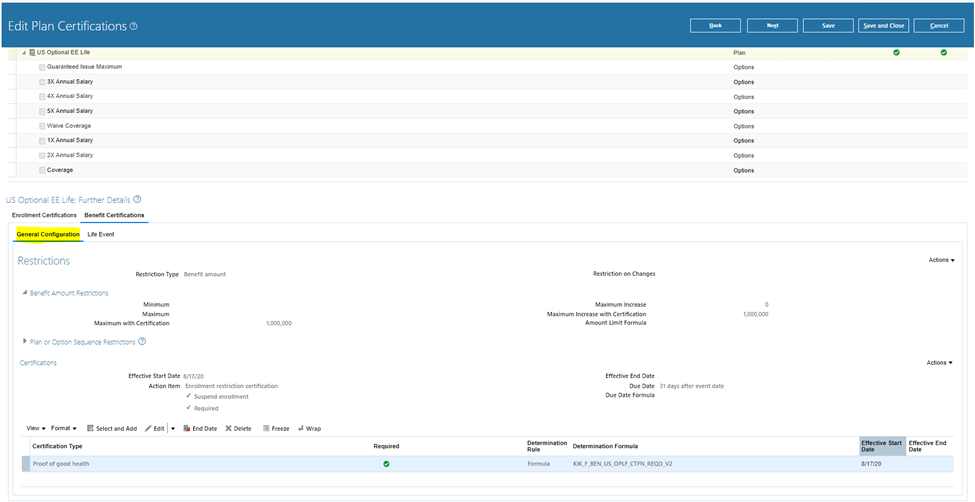
Task: Click option icon for 4X Annual Salary
Action: 42,96
